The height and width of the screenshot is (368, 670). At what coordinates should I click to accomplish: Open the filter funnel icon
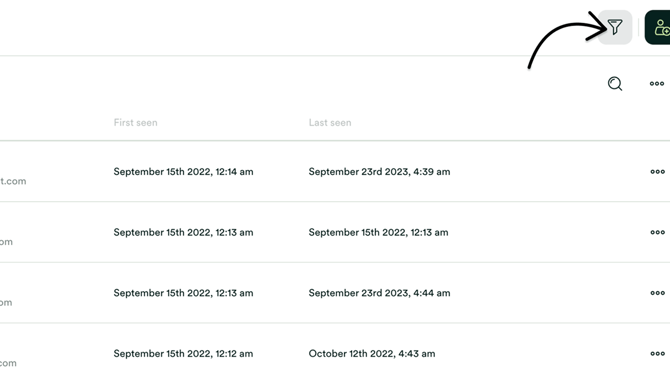(614, 27)
